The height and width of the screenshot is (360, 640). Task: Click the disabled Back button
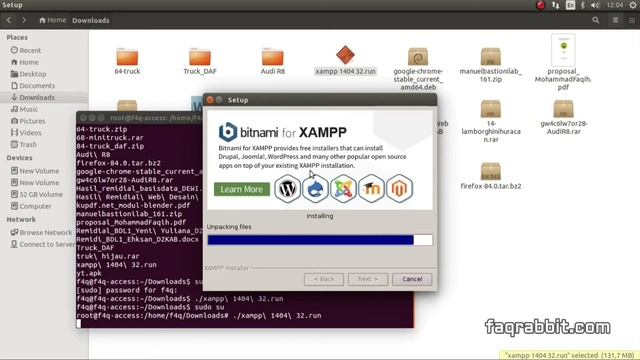click(x=324, y=279)
